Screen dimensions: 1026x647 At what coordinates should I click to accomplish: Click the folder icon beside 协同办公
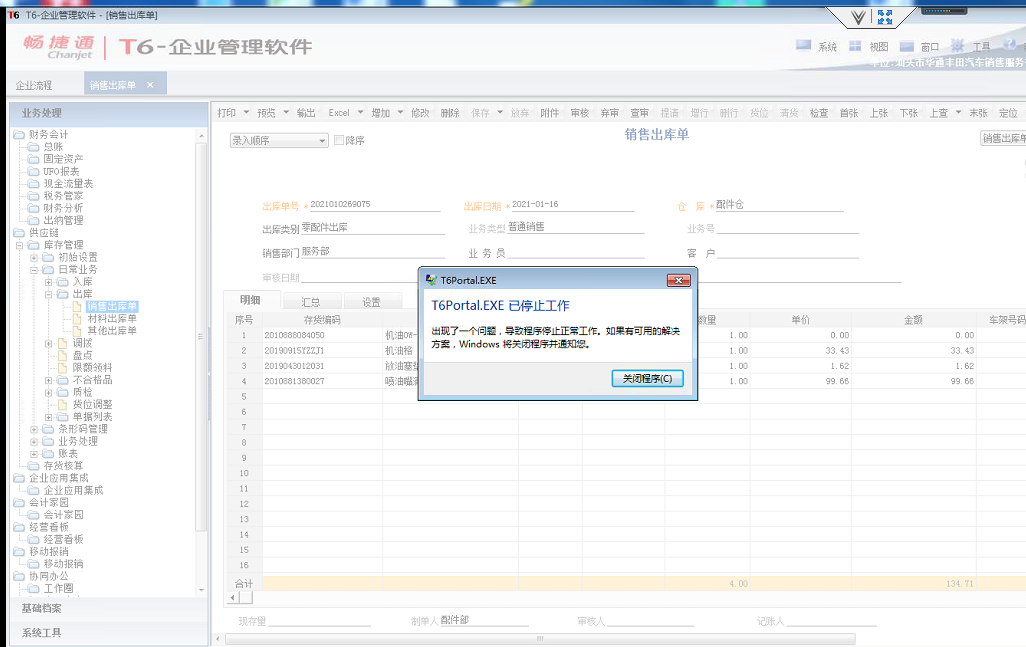19,576
